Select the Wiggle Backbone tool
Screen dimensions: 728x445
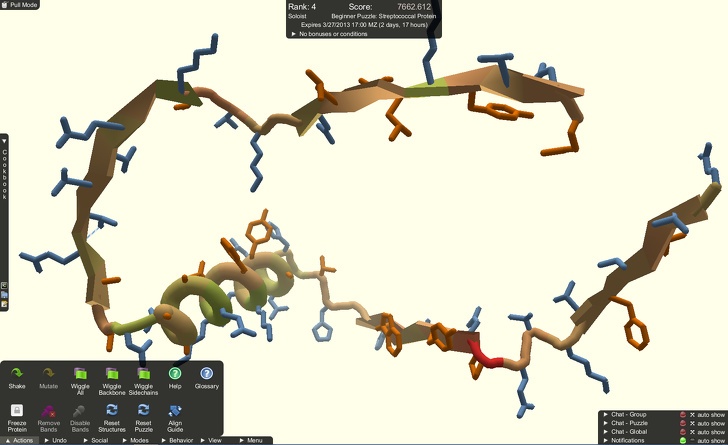click(x=111, y=373)
